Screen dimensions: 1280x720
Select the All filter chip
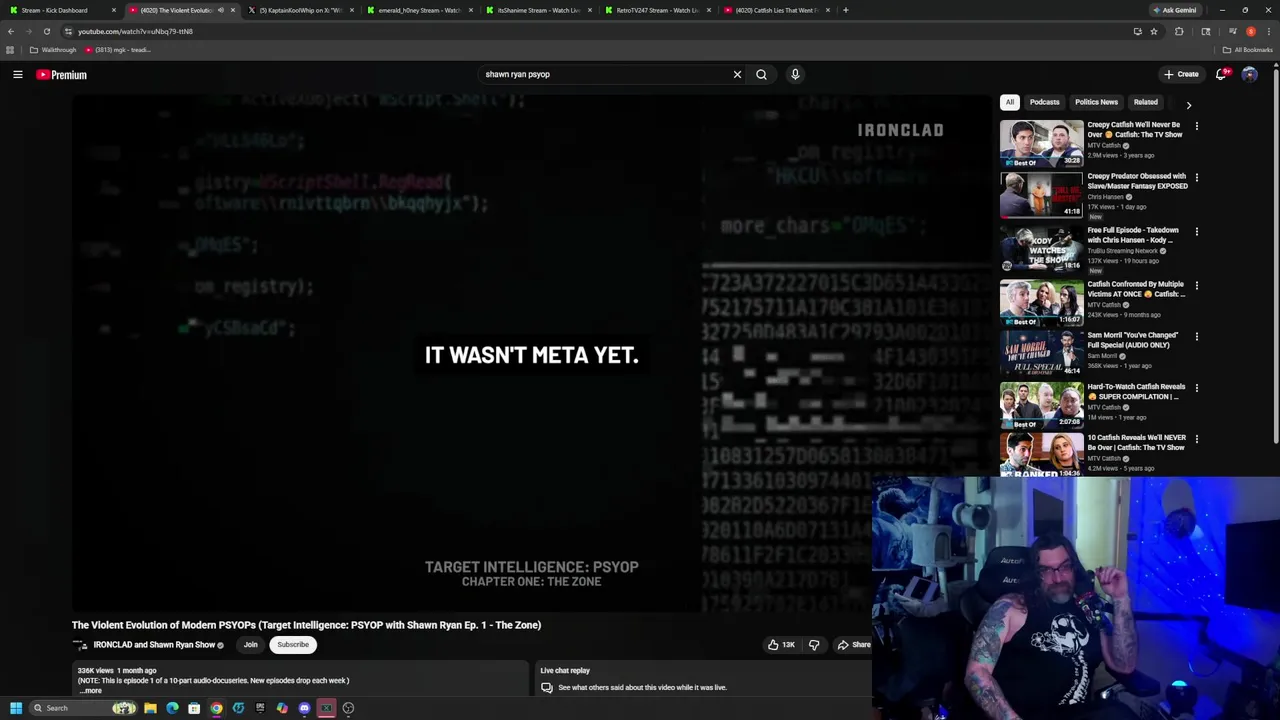[x=1010, y=102]
